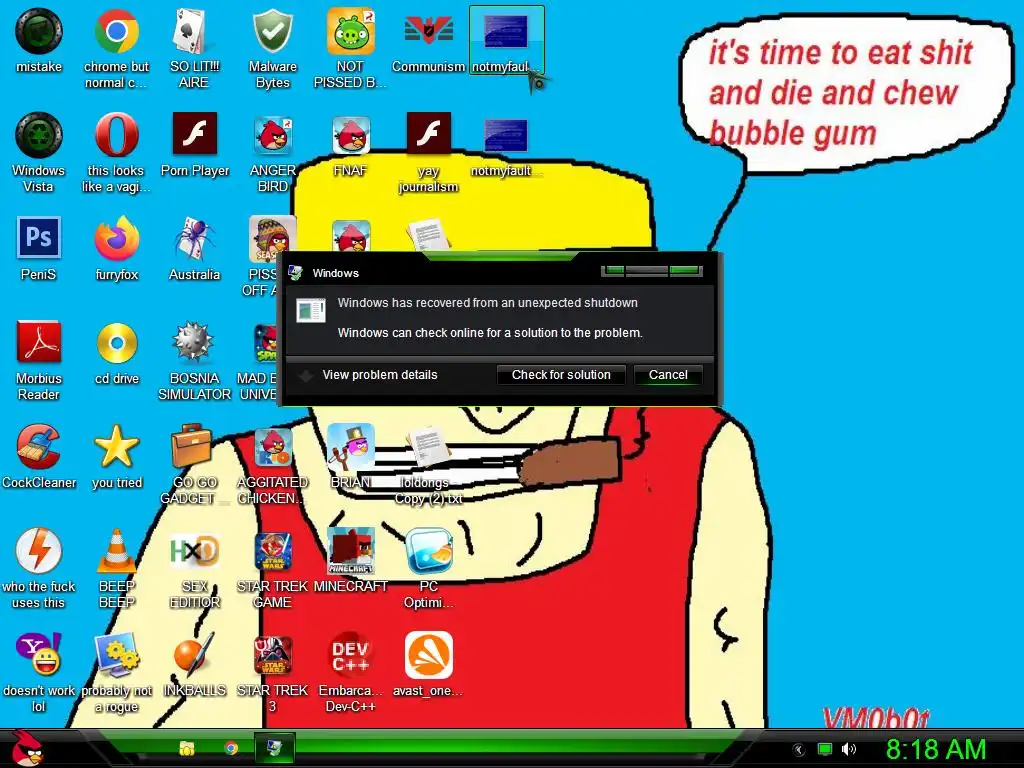Open the Photoshop 'PeniS' icon
The width and height of the screenshot is (1024, 768).
[39, 248]
